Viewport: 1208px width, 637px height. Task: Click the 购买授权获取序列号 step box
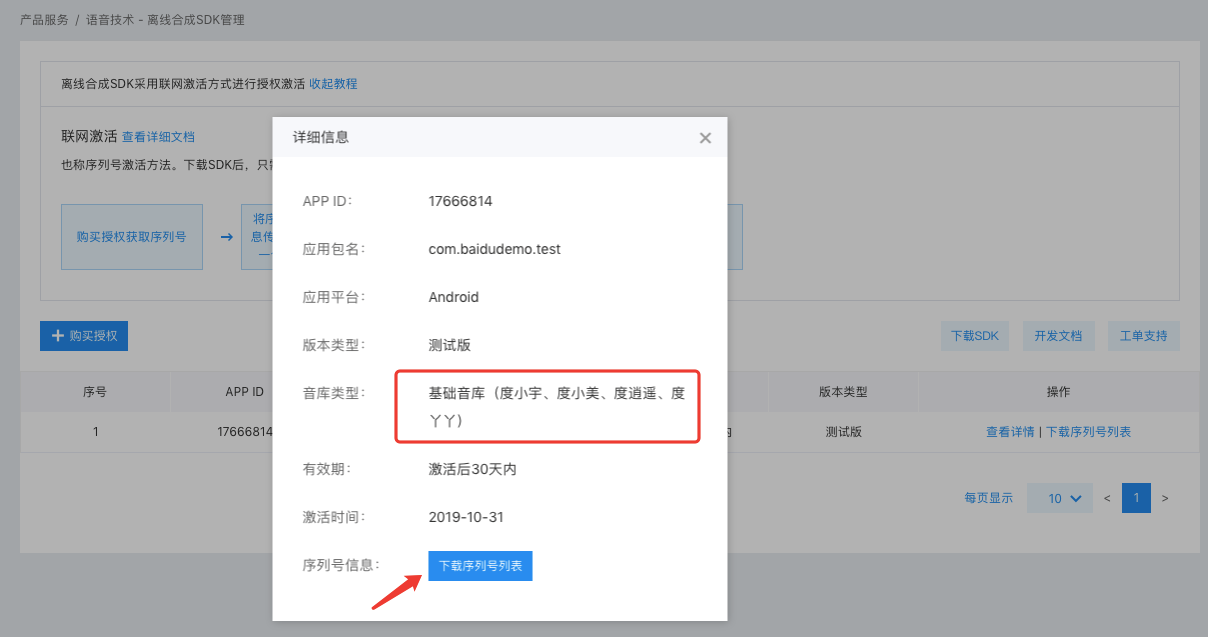[x=131, y=237]
